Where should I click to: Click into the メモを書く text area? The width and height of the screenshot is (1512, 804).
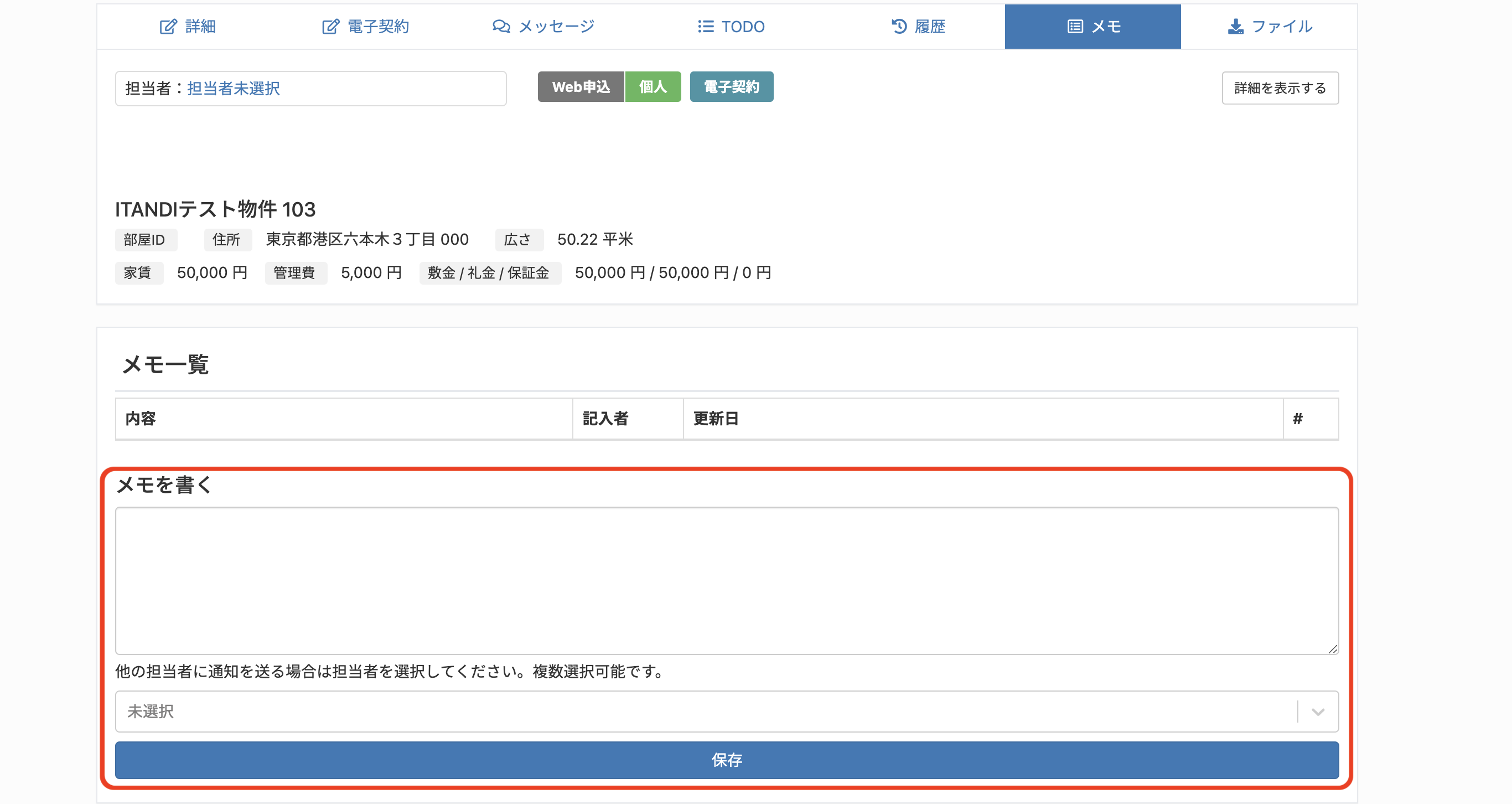pyautogui.click(x=727, y=580)
